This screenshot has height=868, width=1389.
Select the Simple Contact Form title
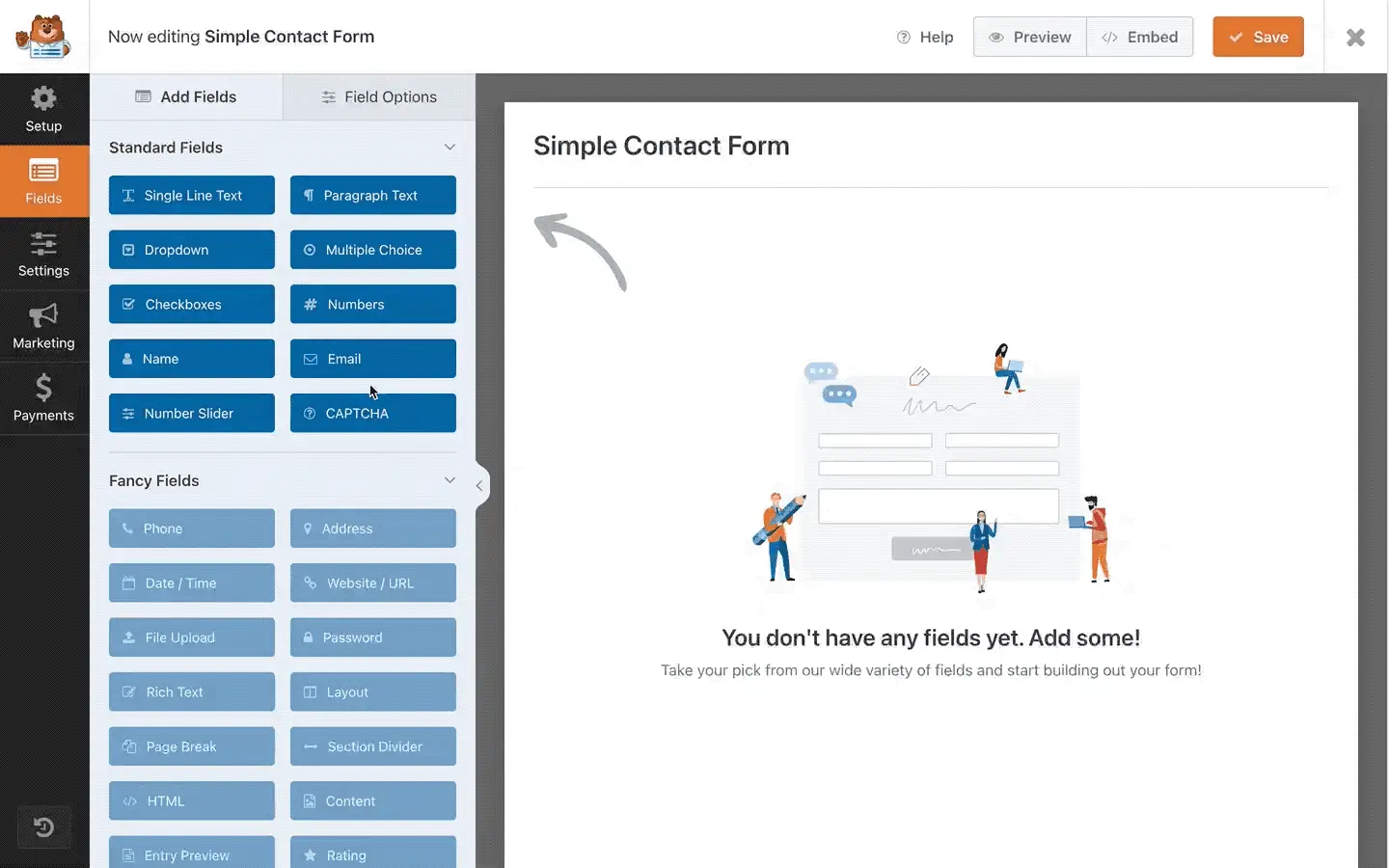(x=662, y=146)
